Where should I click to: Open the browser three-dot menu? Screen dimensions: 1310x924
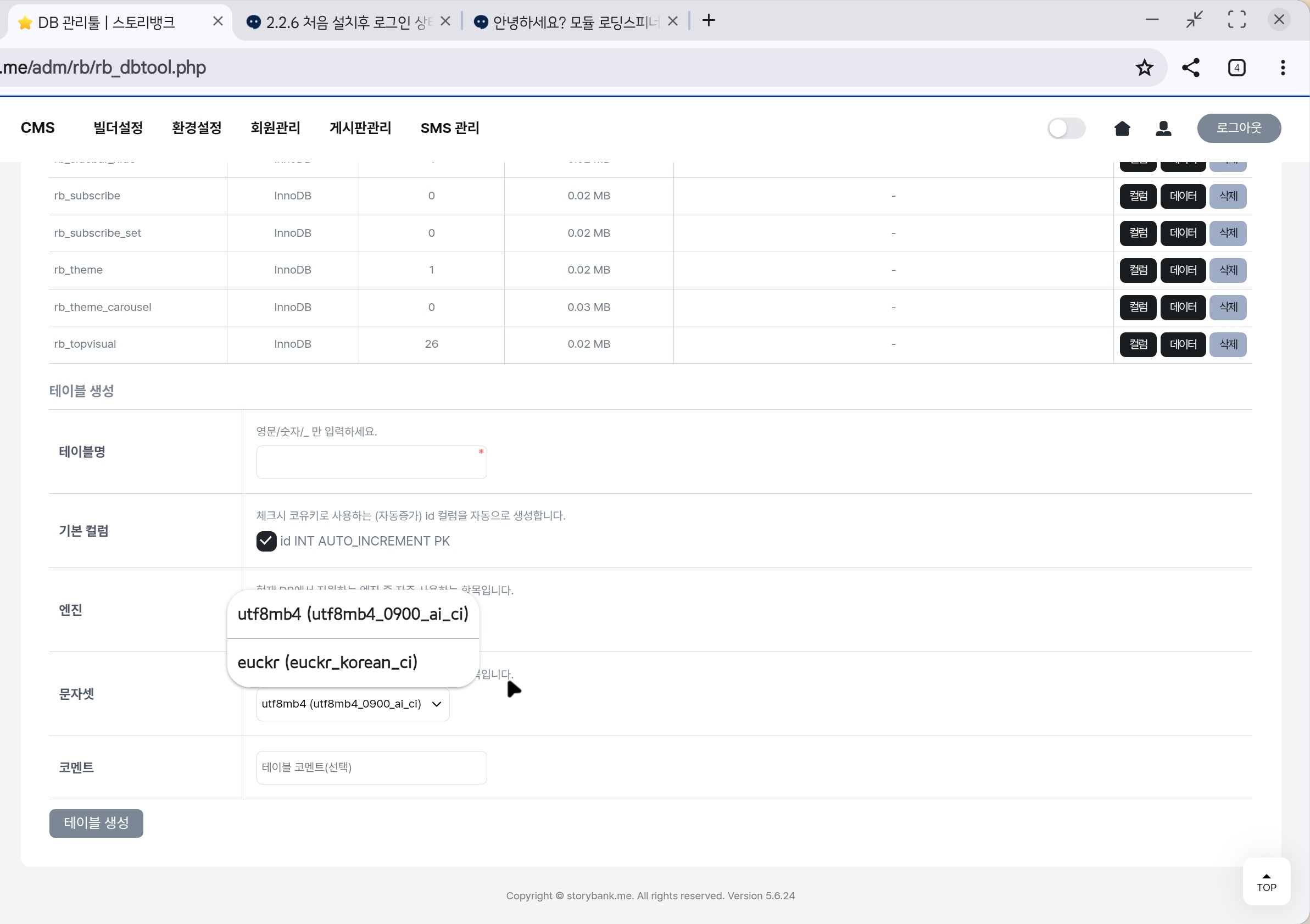click(x=1283, y=68)
